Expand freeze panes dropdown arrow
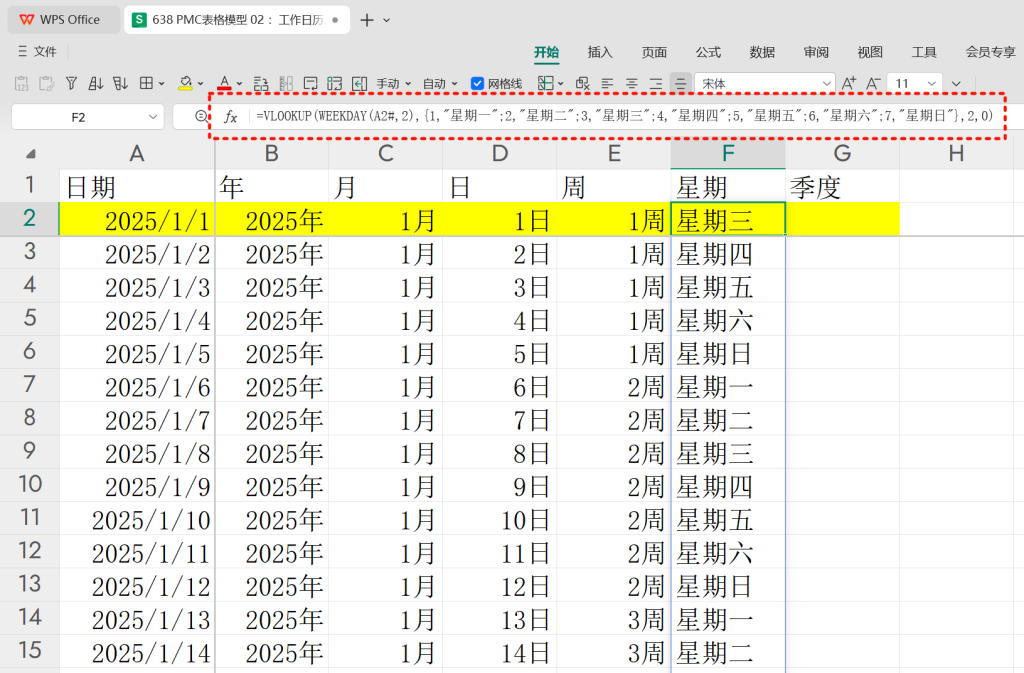The height and width of the screenshot is (673, 1024). (x=560, y=84)
